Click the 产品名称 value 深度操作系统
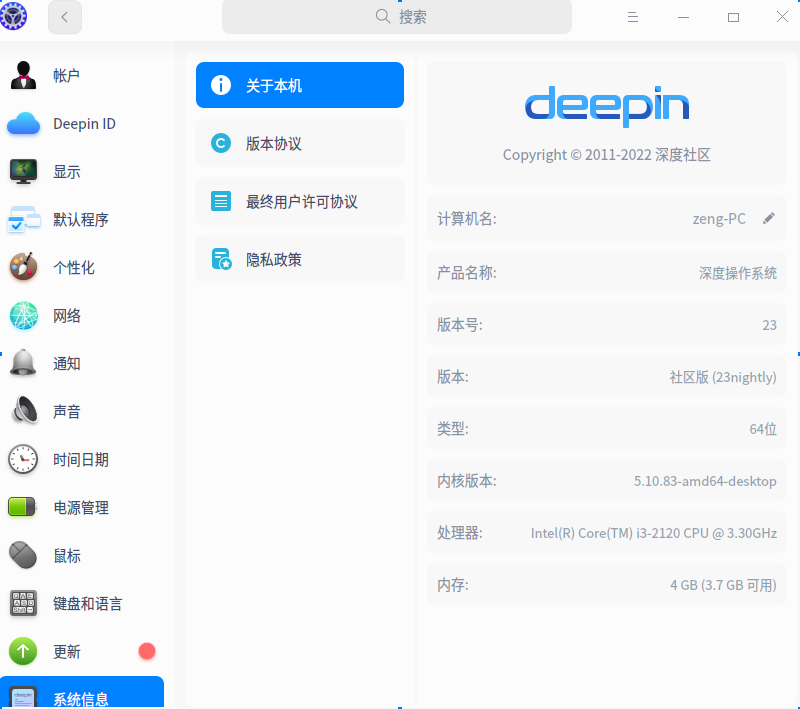800x709 pixels. (x=738, y=273)
